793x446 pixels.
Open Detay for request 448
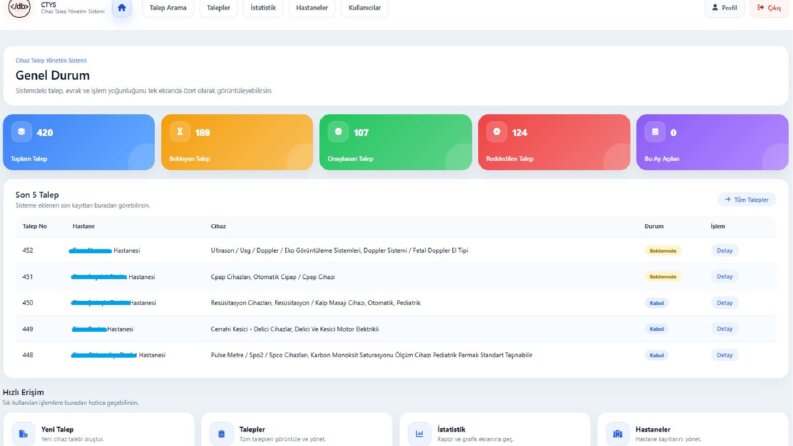[724, 355]
